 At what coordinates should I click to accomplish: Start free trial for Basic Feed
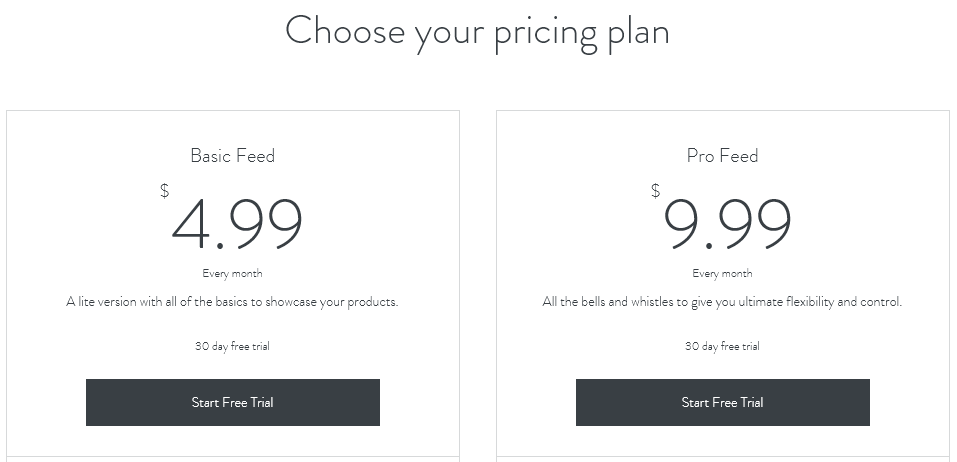tap(233, 402)
